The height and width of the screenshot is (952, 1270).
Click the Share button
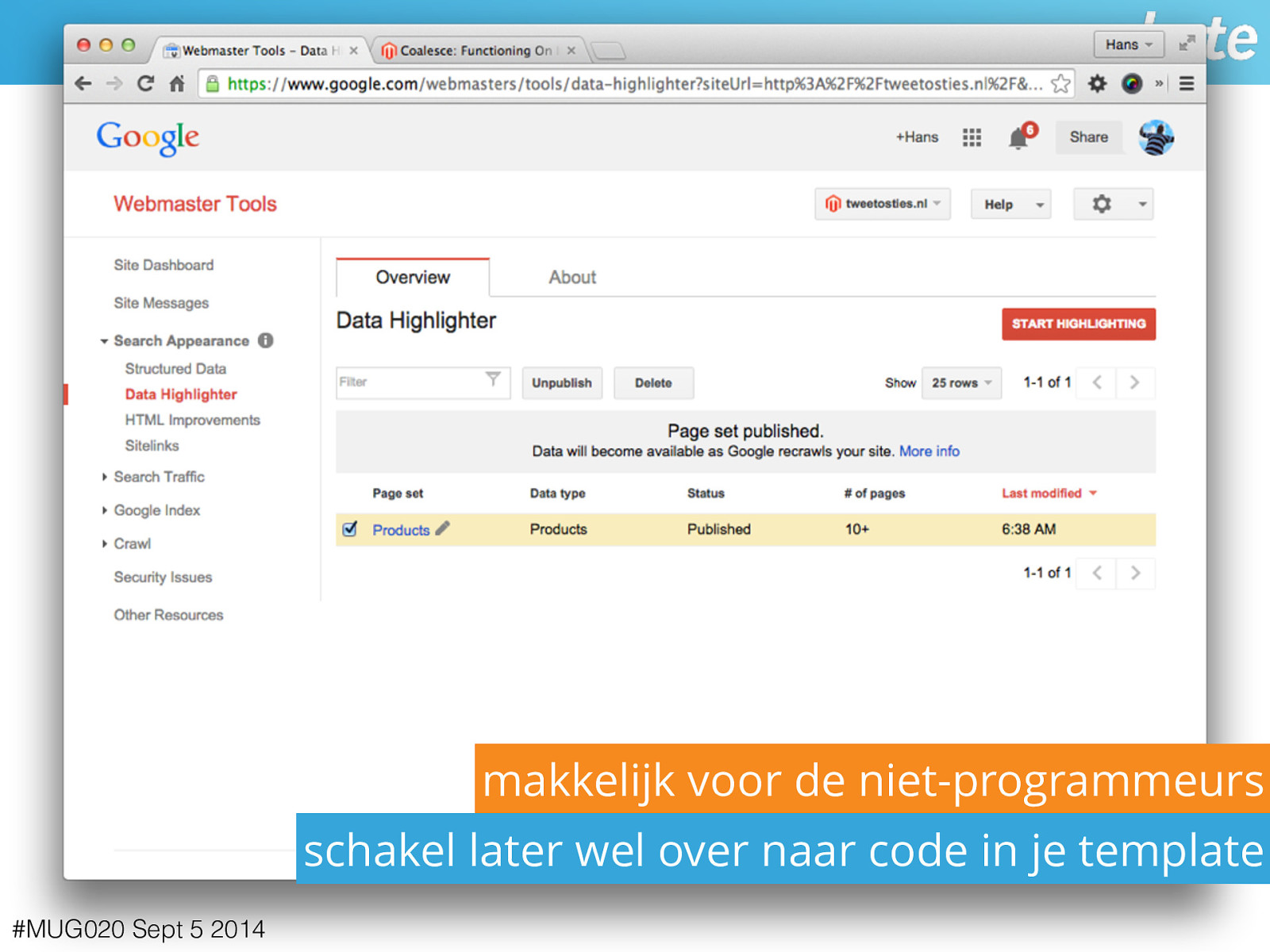point(1088,137)
